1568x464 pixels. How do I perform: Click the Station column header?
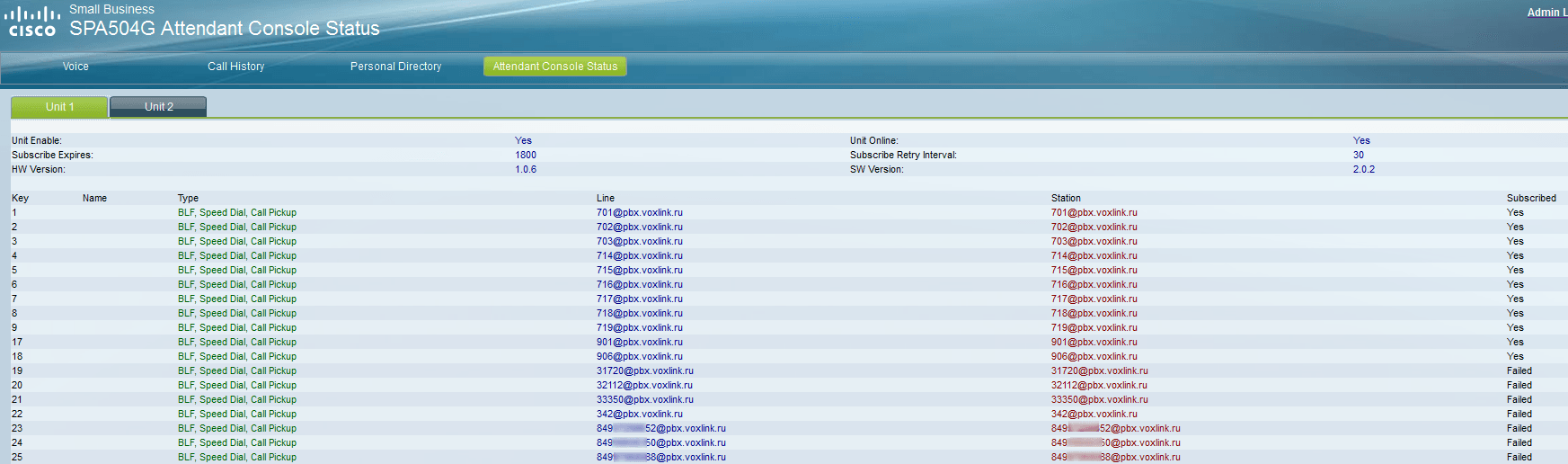1066,198
